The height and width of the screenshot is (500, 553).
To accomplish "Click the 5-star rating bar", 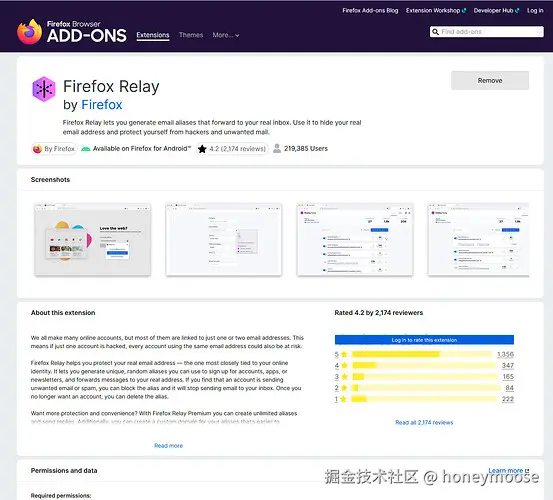I will point(422,354).
